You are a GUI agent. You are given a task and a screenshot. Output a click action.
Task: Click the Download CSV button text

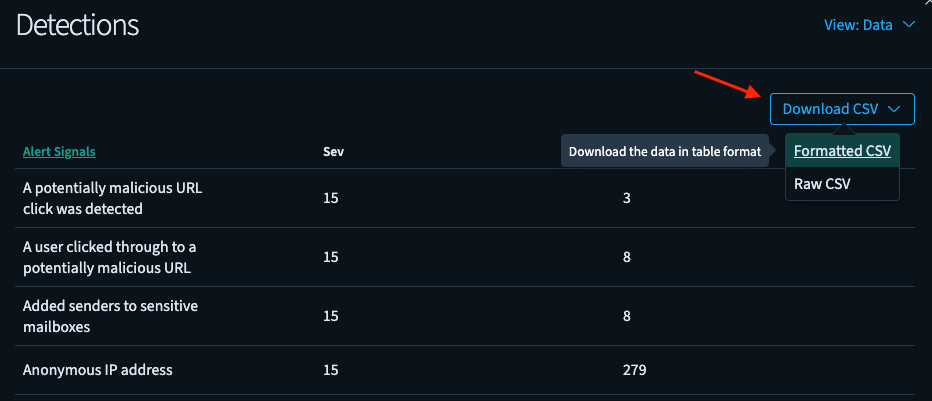tap(830, 109)
